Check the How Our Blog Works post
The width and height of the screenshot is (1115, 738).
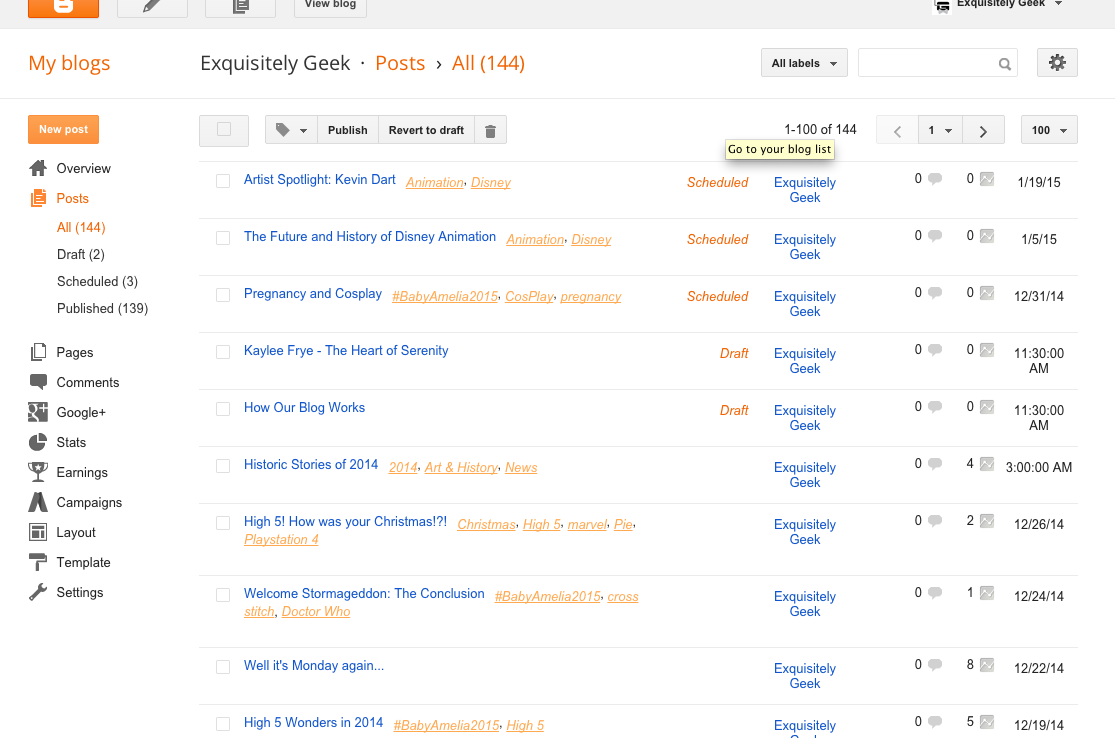[223, 409]
